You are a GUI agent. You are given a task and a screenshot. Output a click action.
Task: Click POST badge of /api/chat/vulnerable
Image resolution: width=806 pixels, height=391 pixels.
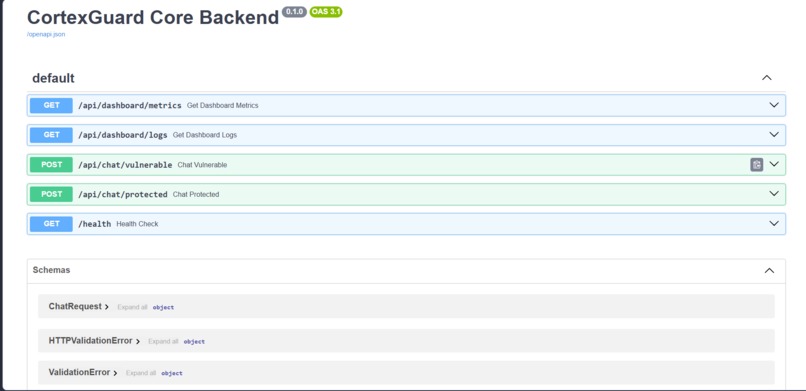[51, 164]
